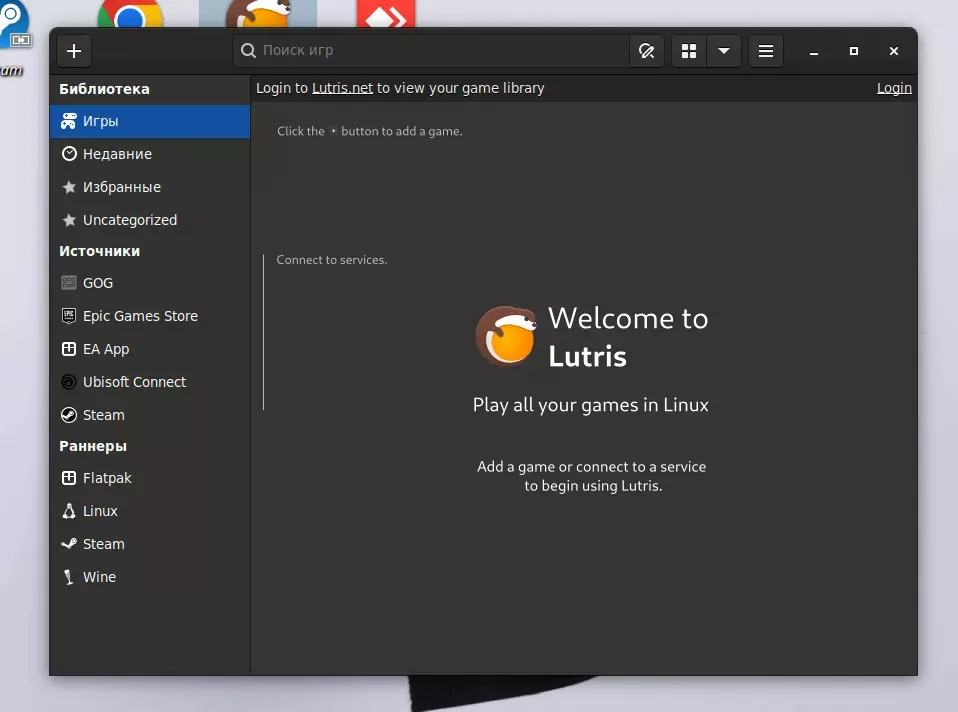The height and width of the screenshot is (712, 958).
Task: Show 'Избранные' favorite games
Action: tap(121, 187)
